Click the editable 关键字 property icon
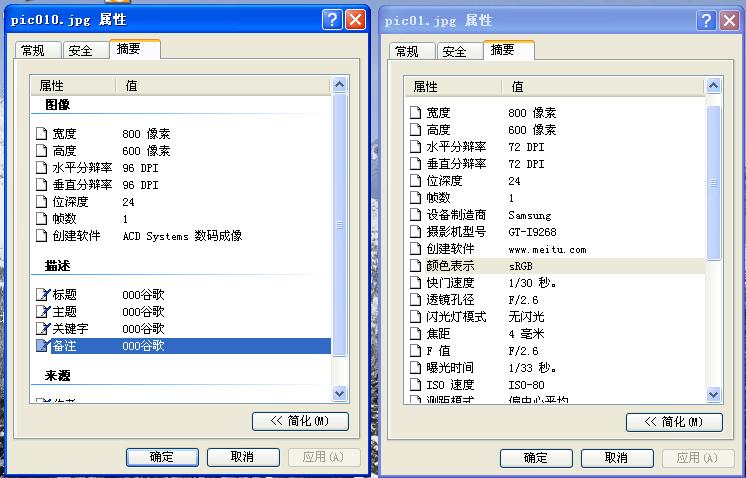Image resolution: width=746 pixels, height=478 pixels. (x=43, y=329)
